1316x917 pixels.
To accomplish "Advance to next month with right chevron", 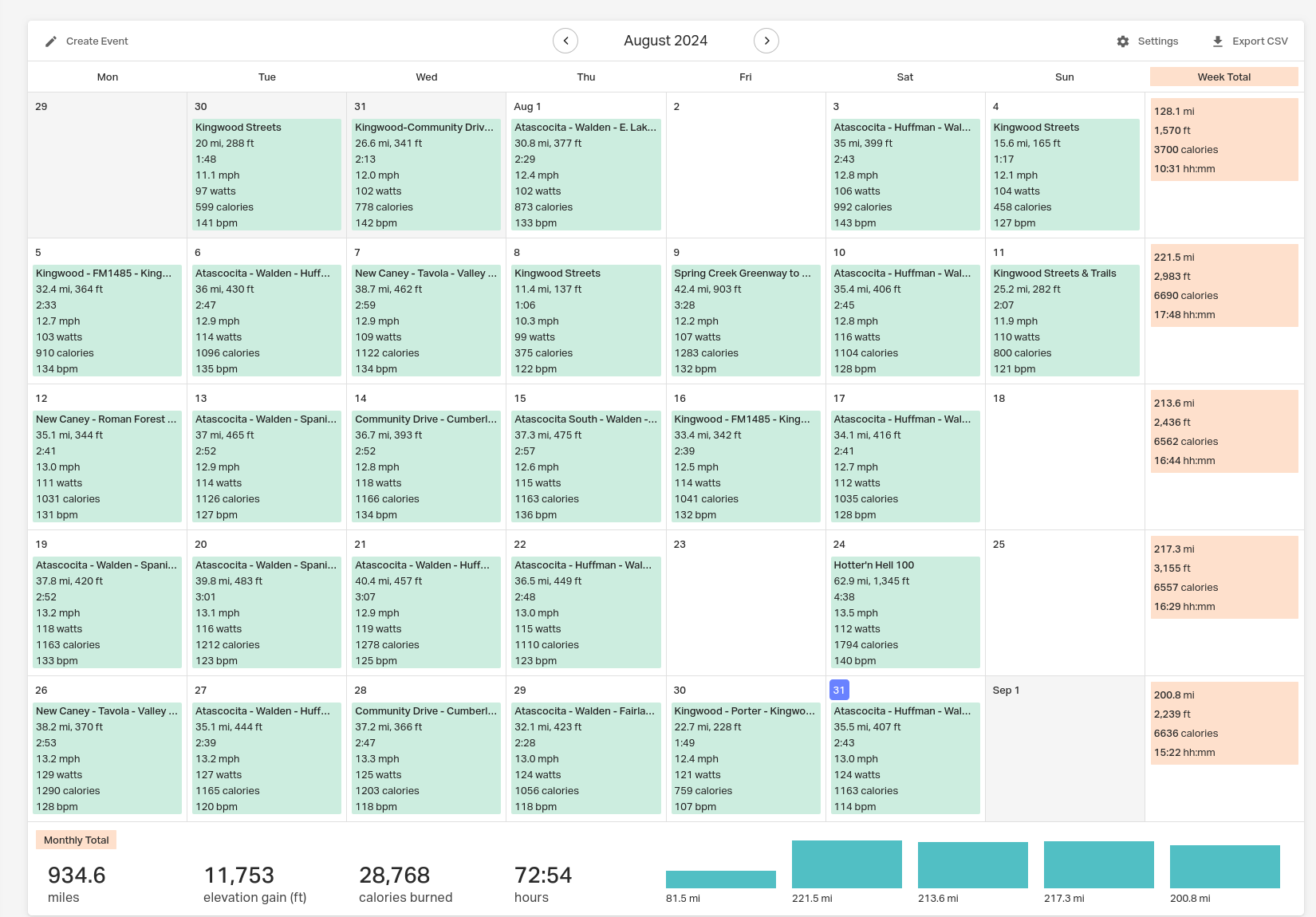I will tap(766, 41).
